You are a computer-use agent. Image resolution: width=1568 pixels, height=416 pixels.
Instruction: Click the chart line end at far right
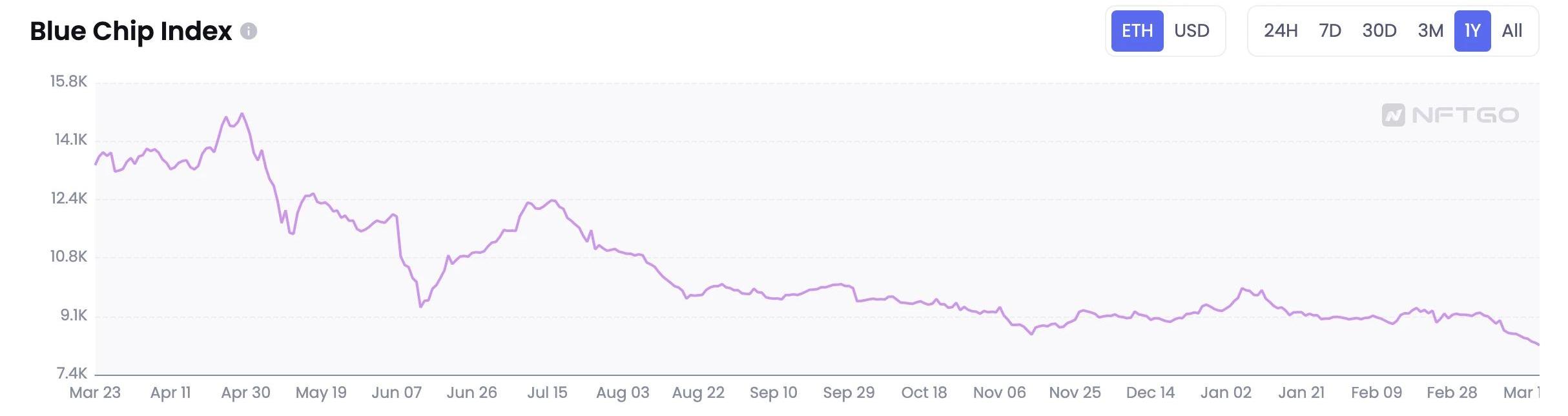[1538, 344]
